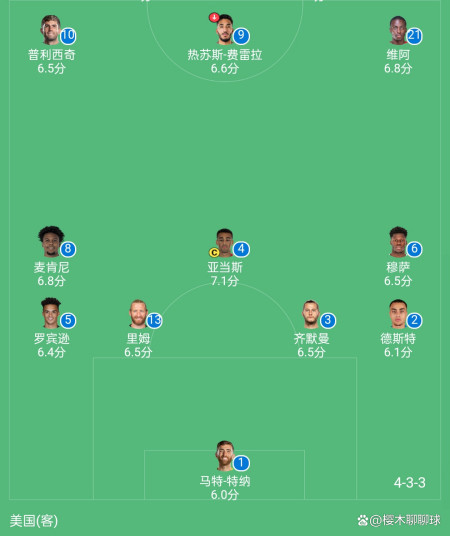Click the yellow captain C badge

[214, 252]
